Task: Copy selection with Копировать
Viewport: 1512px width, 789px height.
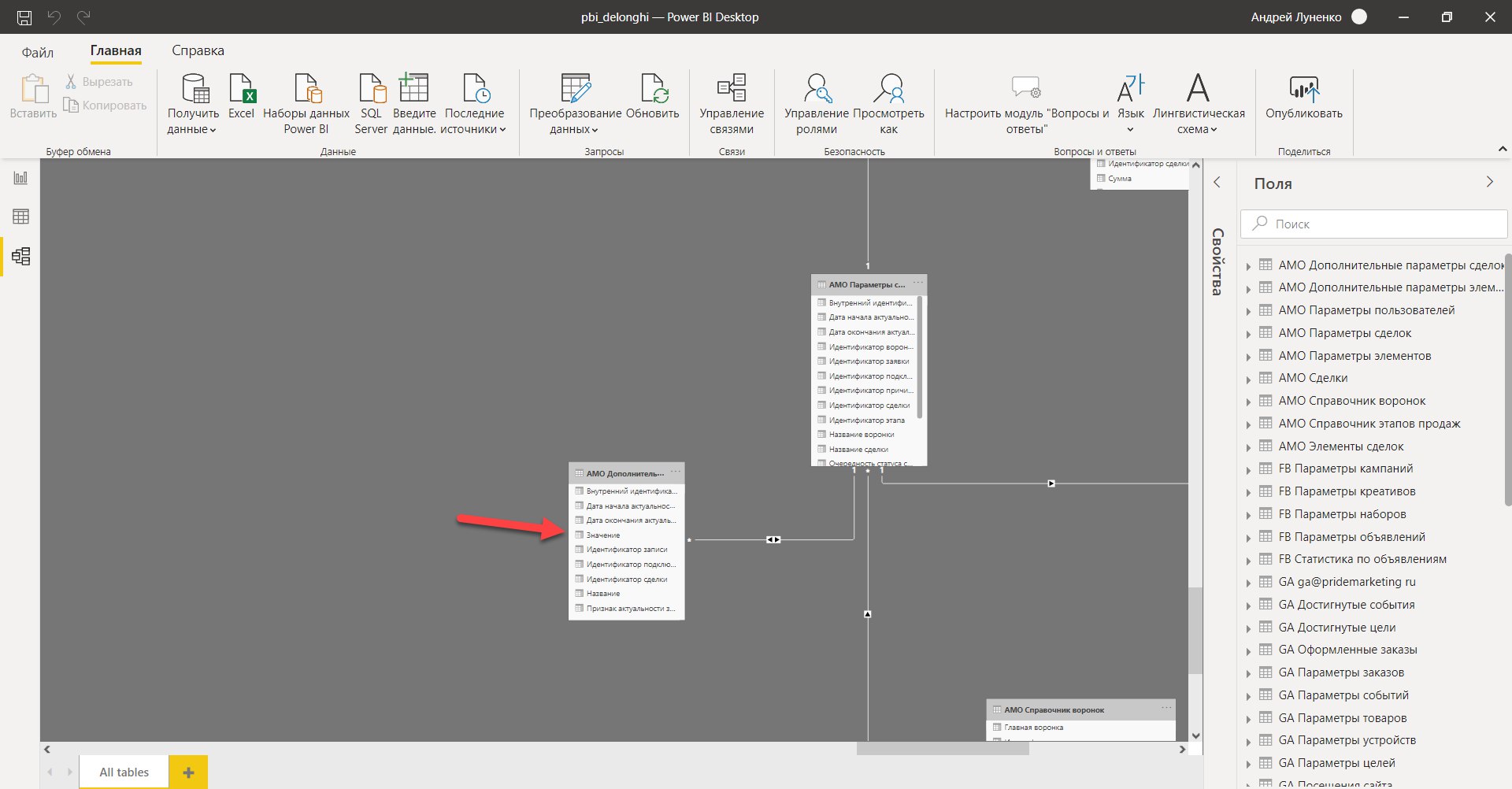Action: point(106,106)
